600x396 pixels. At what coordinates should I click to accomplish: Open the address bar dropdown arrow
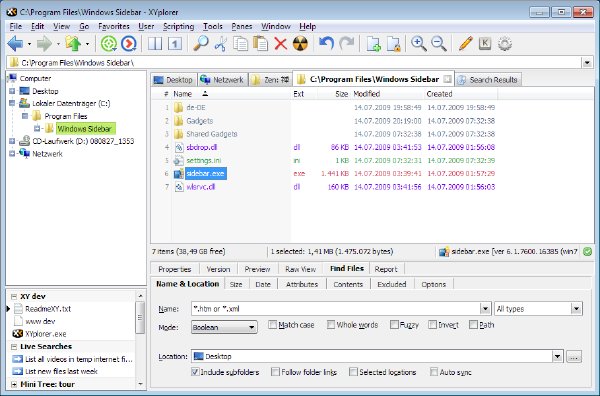click(x=587, y=63)
